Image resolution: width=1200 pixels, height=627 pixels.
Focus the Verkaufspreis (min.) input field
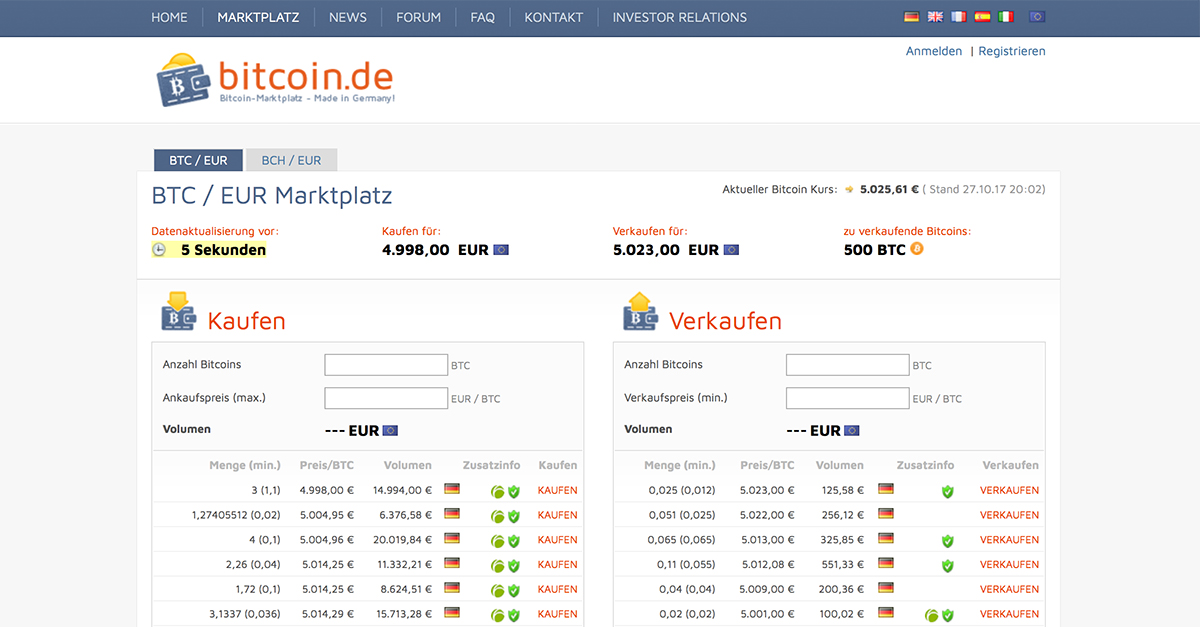[x=848, y=398]
